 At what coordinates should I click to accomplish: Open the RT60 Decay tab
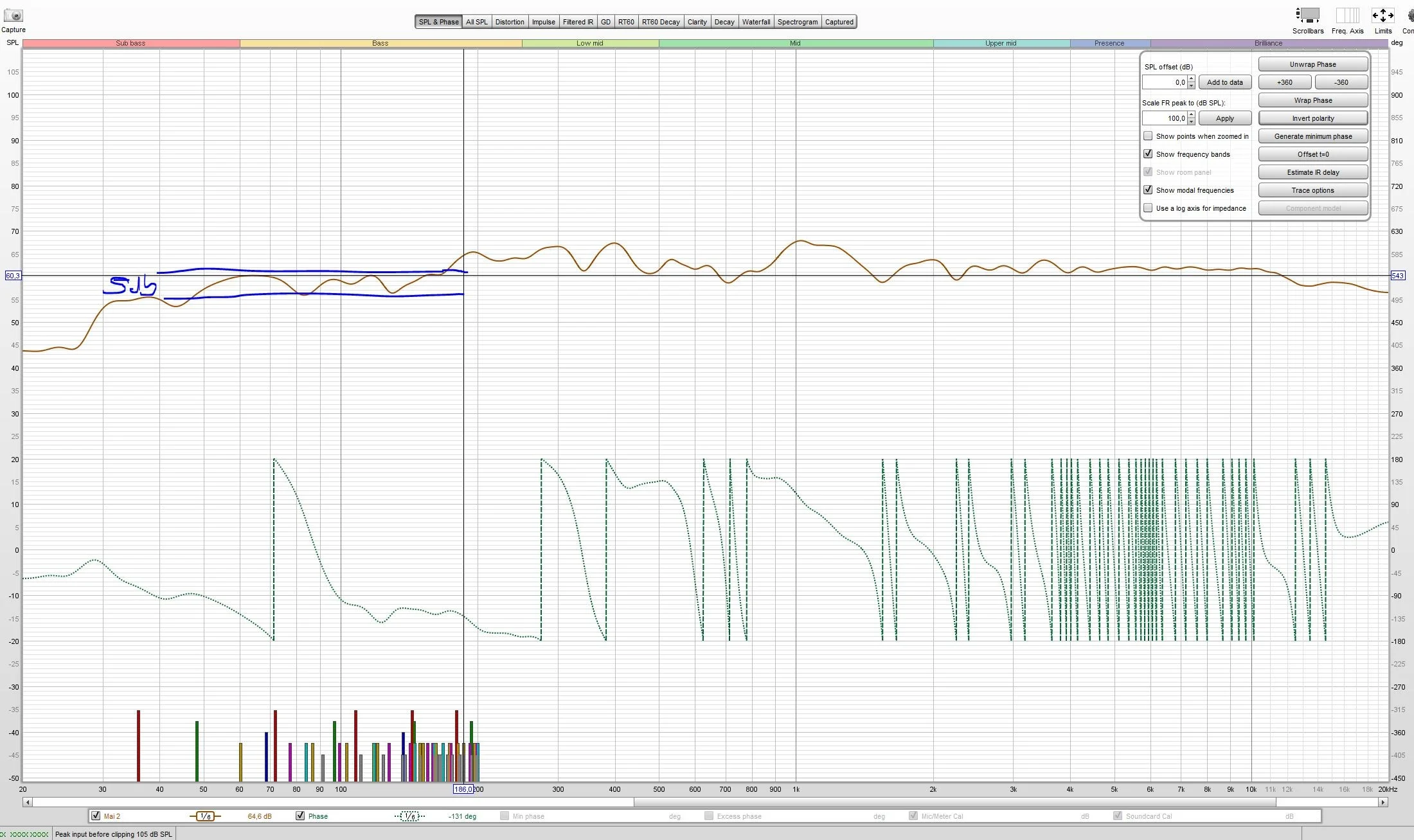point(661,22)
